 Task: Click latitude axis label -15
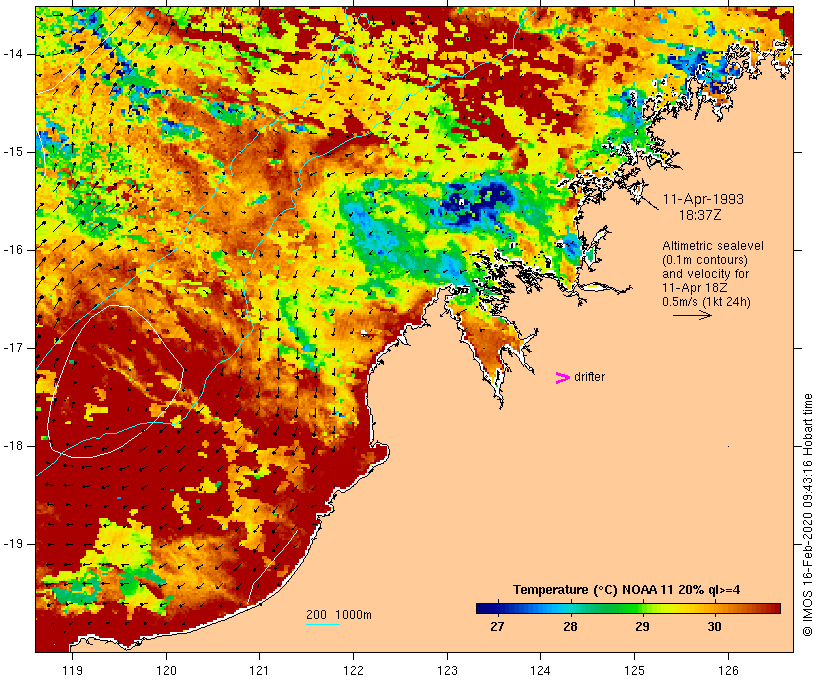point(13,152)
